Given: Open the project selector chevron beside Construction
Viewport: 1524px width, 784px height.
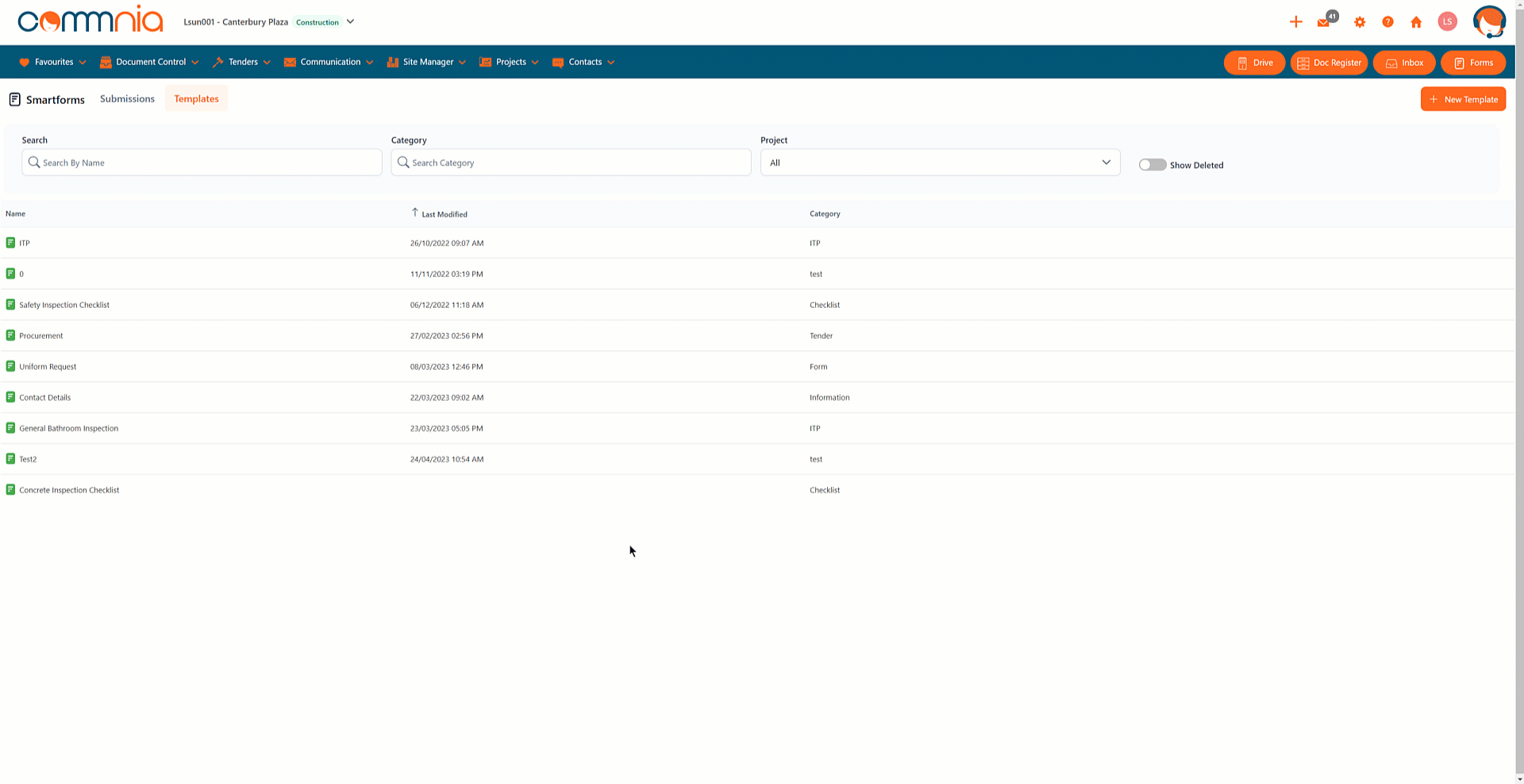Looking at the screenshot, I should (350, 21).
